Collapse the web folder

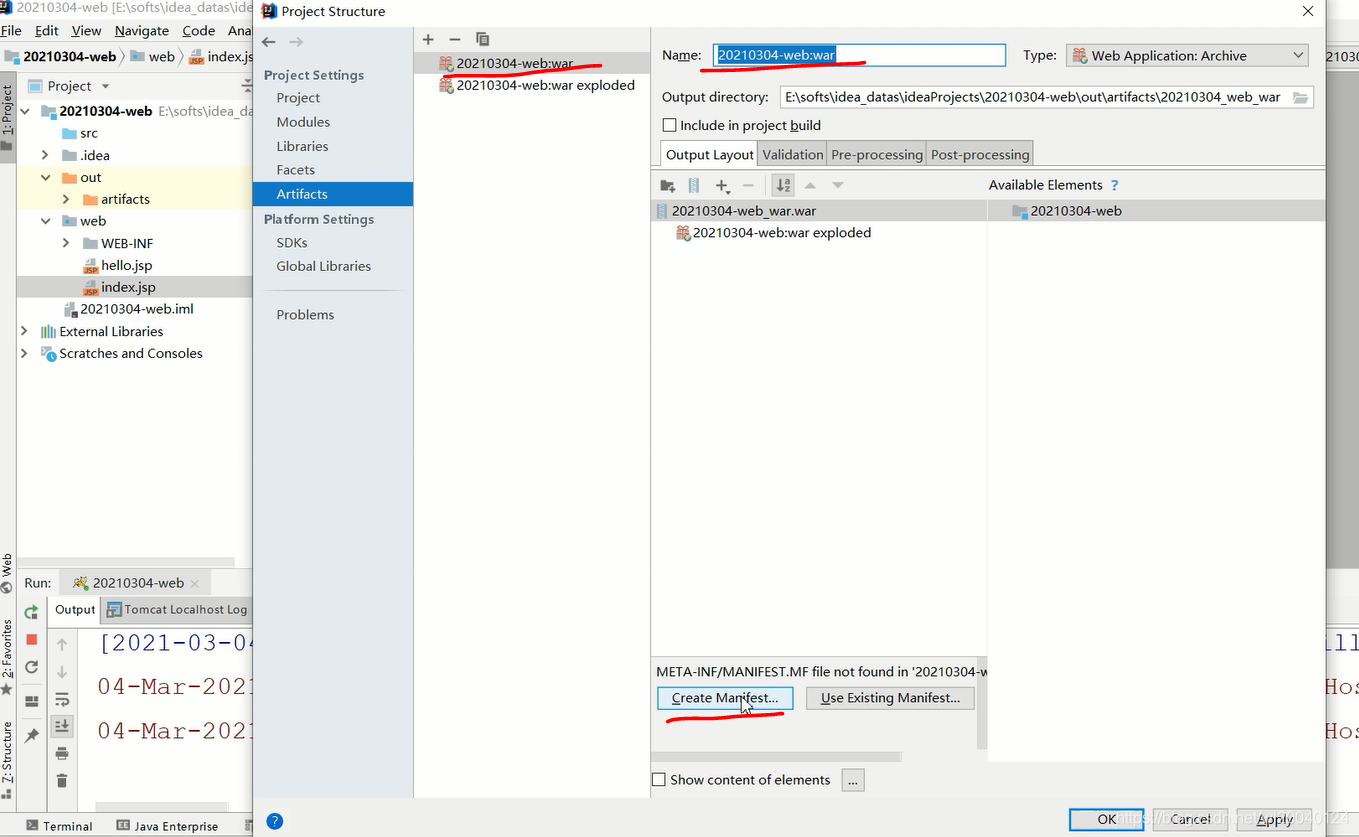(45, 221)
